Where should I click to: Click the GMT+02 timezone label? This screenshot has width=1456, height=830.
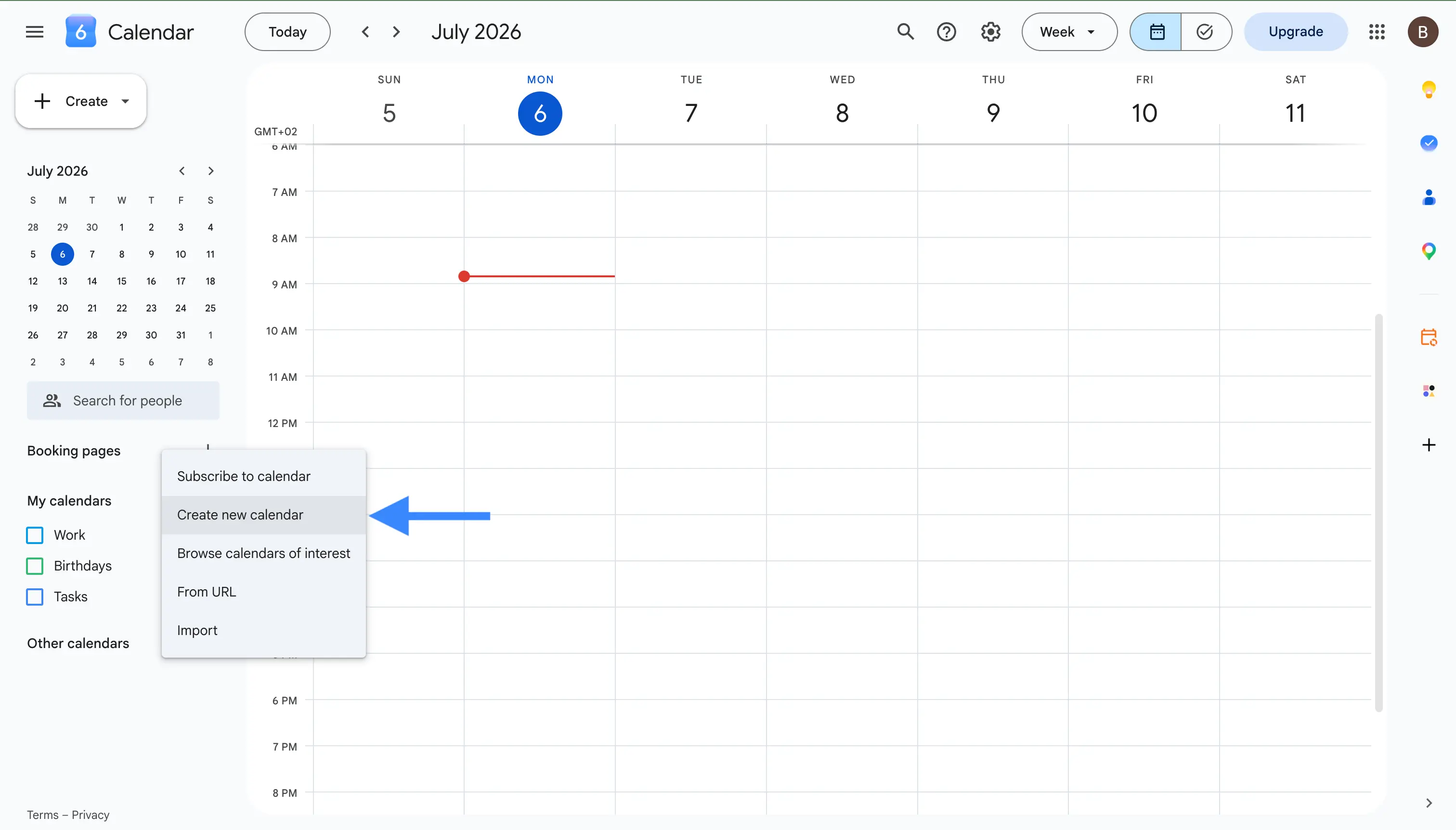point(275,132)
